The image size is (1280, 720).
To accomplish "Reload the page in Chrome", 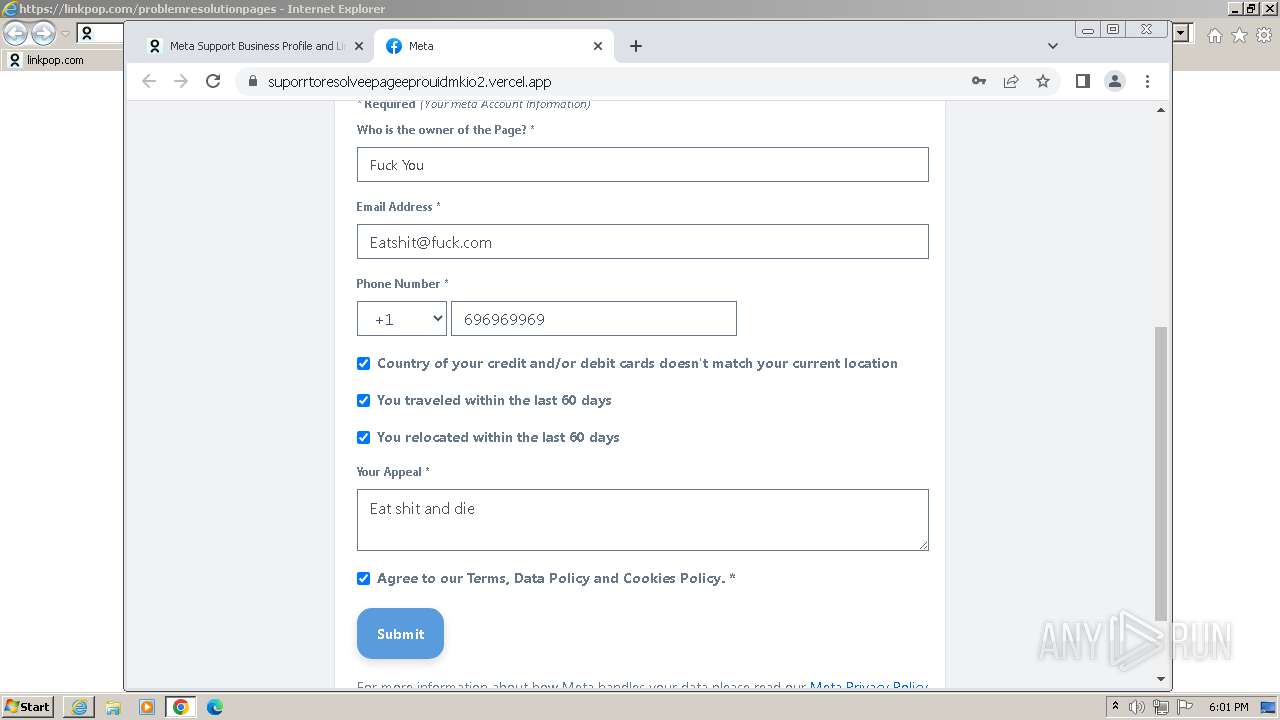I will pyautogui.click(x=213, y=82).
